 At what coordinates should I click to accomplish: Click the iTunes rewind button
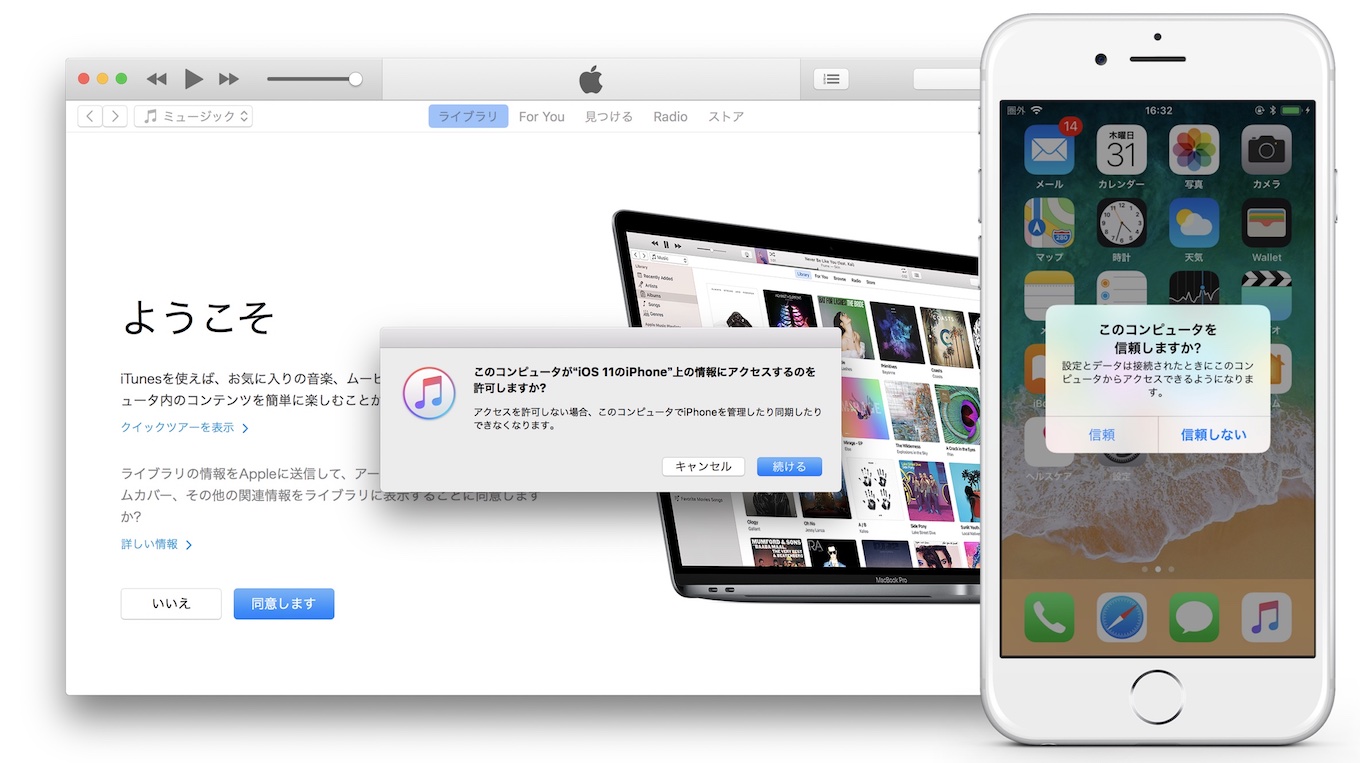(157, 79)
